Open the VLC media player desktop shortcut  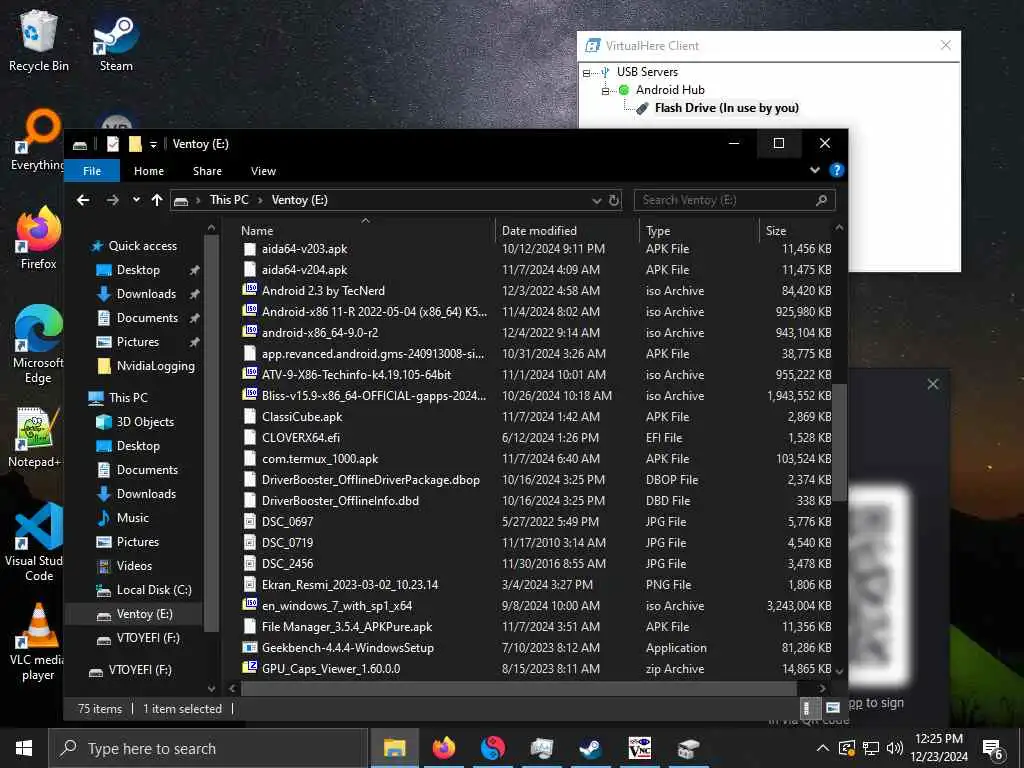coord(37,643)
